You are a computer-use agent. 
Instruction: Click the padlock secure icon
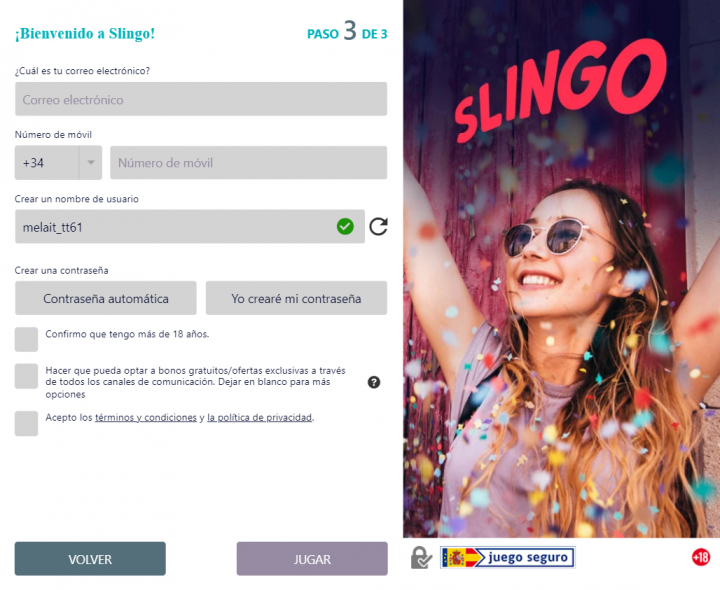click(x=421, y=557)
